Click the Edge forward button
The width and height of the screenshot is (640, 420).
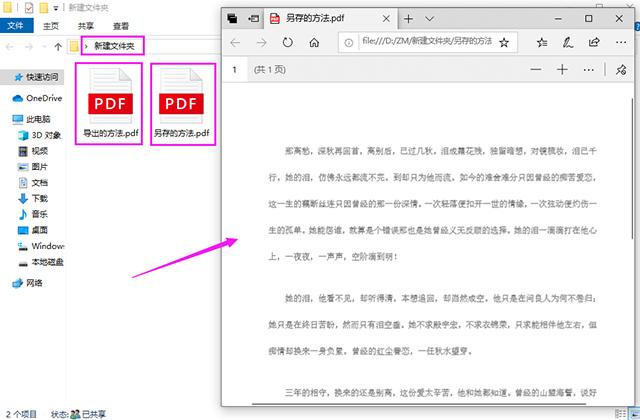261,42
